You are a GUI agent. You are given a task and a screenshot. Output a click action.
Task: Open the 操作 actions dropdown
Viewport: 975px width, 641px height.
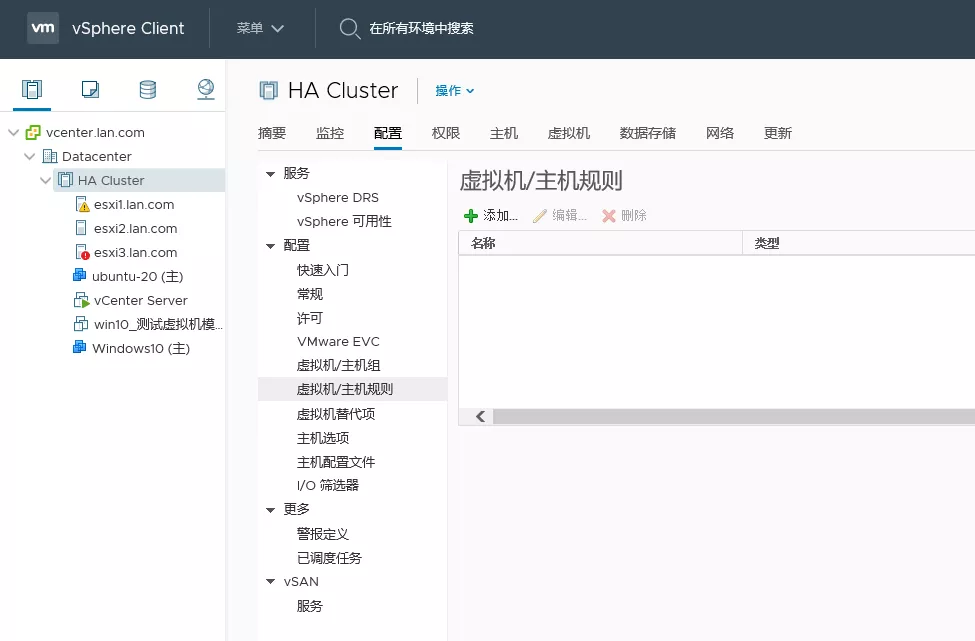point(455,91)
